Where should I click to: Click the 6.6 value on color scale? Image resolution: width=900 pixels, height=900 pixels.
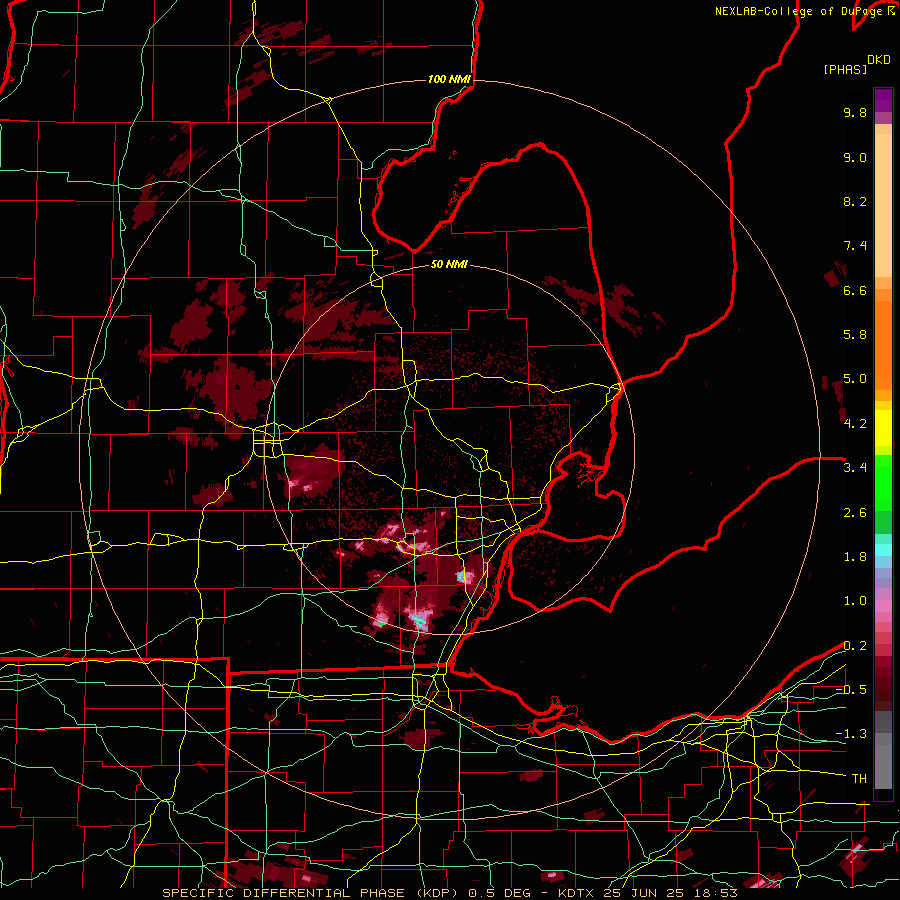(x=855, y=291)
